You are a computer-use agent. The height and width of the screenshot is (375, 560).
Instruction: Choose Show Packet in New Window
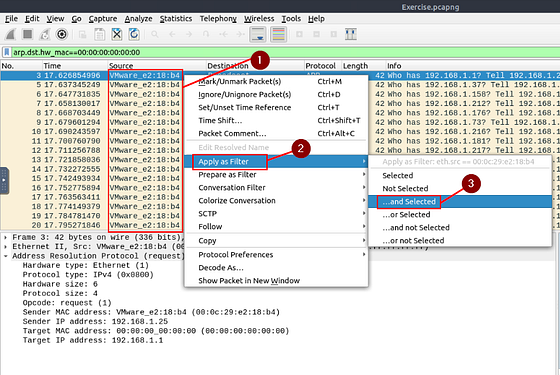pyautogui.click(x=276, y=281)
